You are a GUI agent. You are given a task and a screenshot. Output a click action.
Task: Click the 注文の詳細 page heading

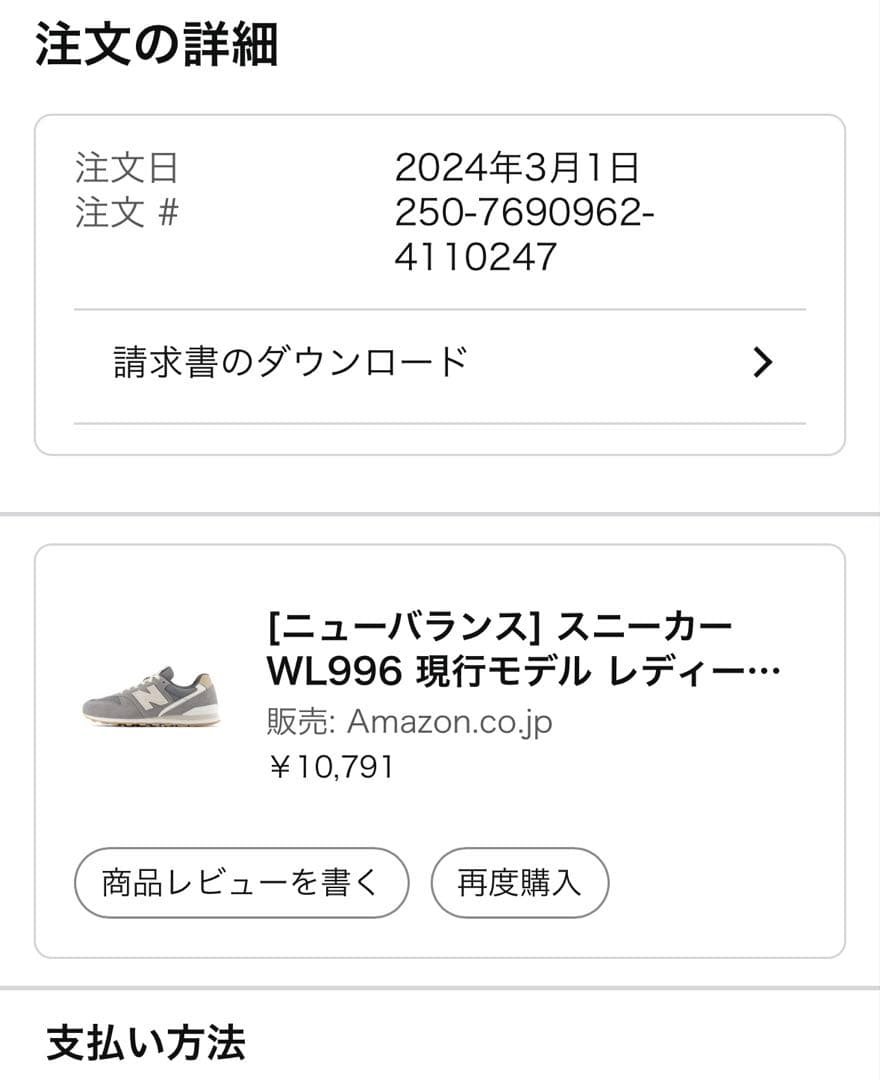[157, 45]
